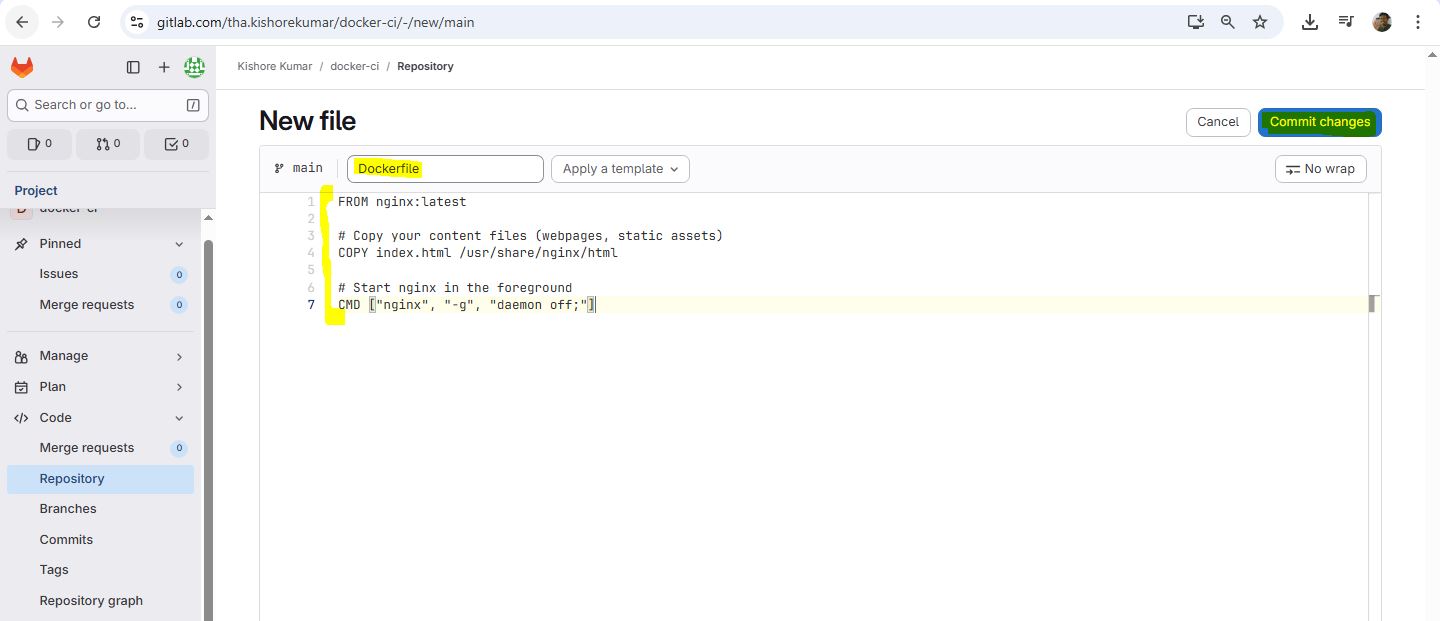Open Repository graph in the sidebar
The image size is (1440, 621).
pyautogui.click(x=91, y=601)
